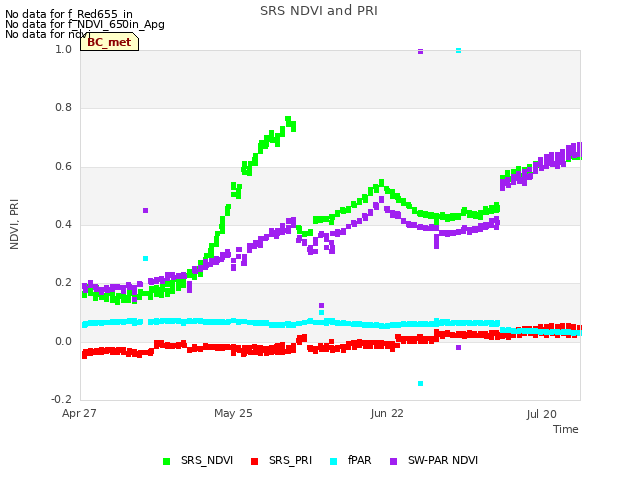Click the 0.0 y-axis tick label
Screen dimensions: 640x480
point(63,341)
